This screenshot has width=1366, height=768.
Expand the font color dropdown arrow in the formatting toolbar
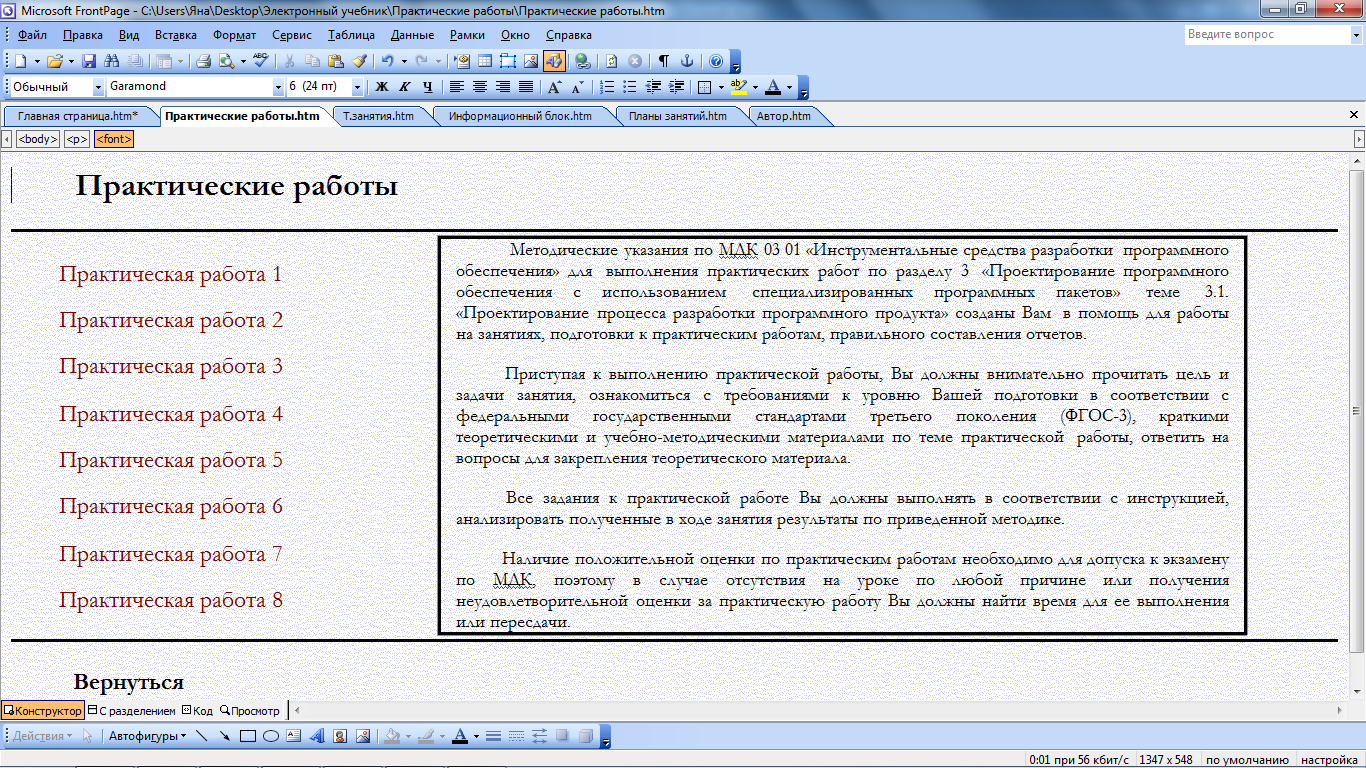[x=789, y=87]
